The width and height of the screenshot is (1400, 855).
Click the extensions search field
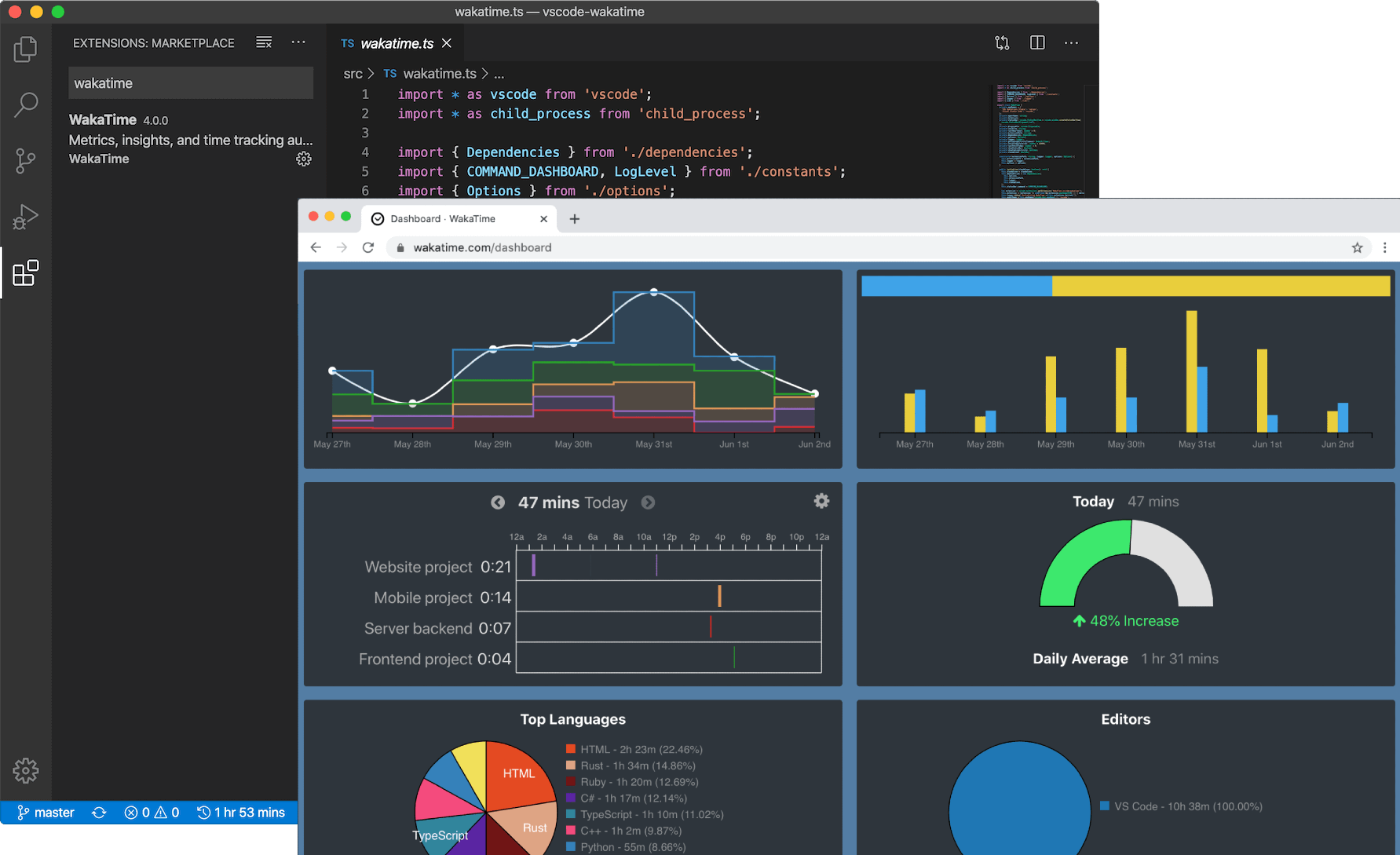pyautogui.click(x=190, y=83)
